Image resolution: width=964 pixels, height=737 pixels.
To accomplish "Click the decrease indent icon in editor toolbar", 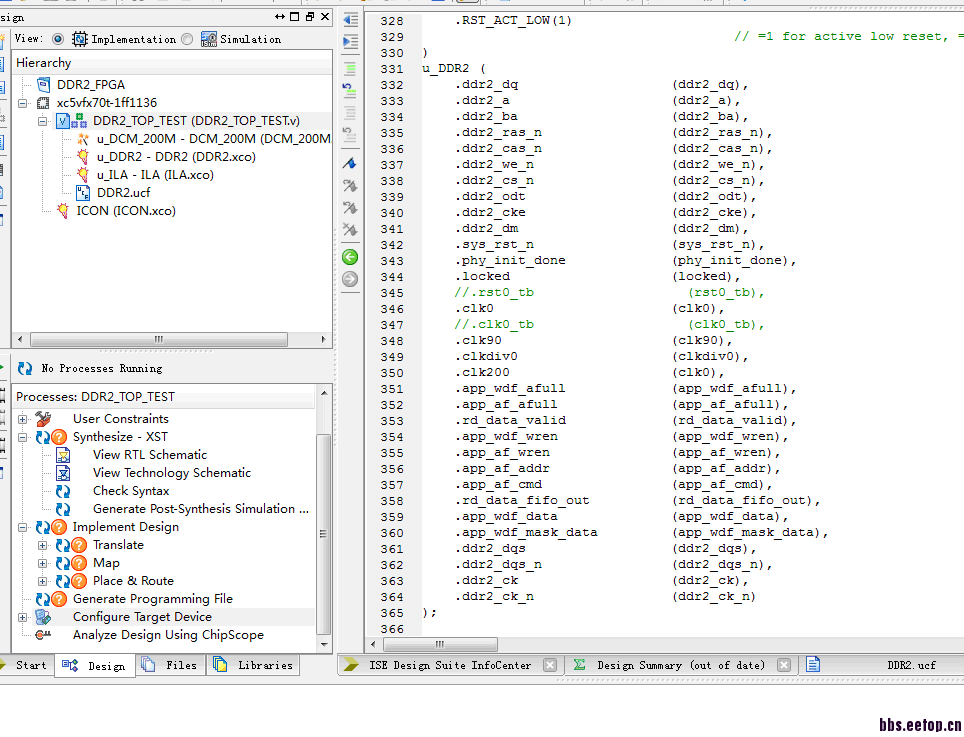I will tap(350, 20).
